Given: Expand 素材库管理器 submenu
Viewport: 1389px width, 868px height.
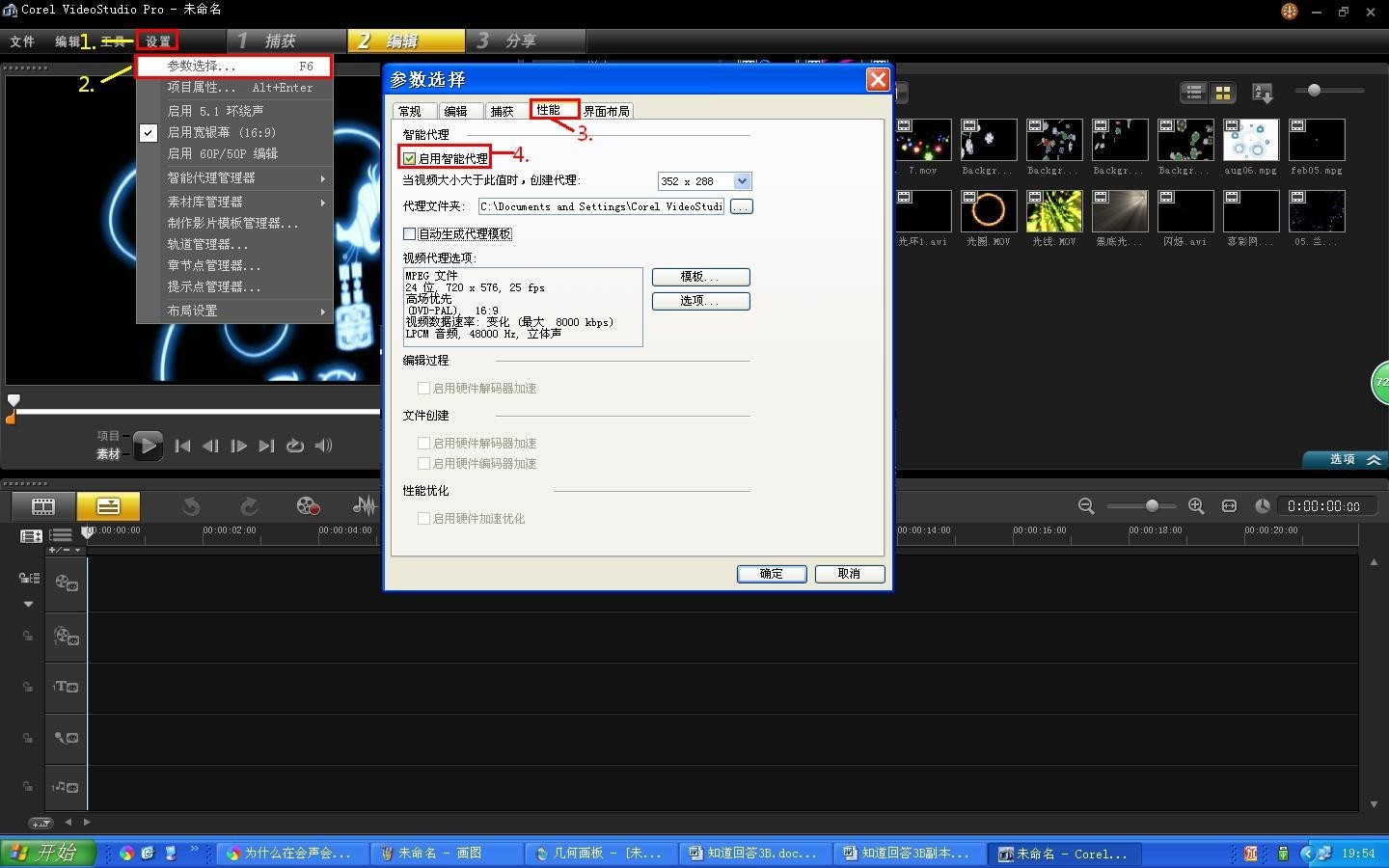Looking at the screenshot, I should [234, 202].
